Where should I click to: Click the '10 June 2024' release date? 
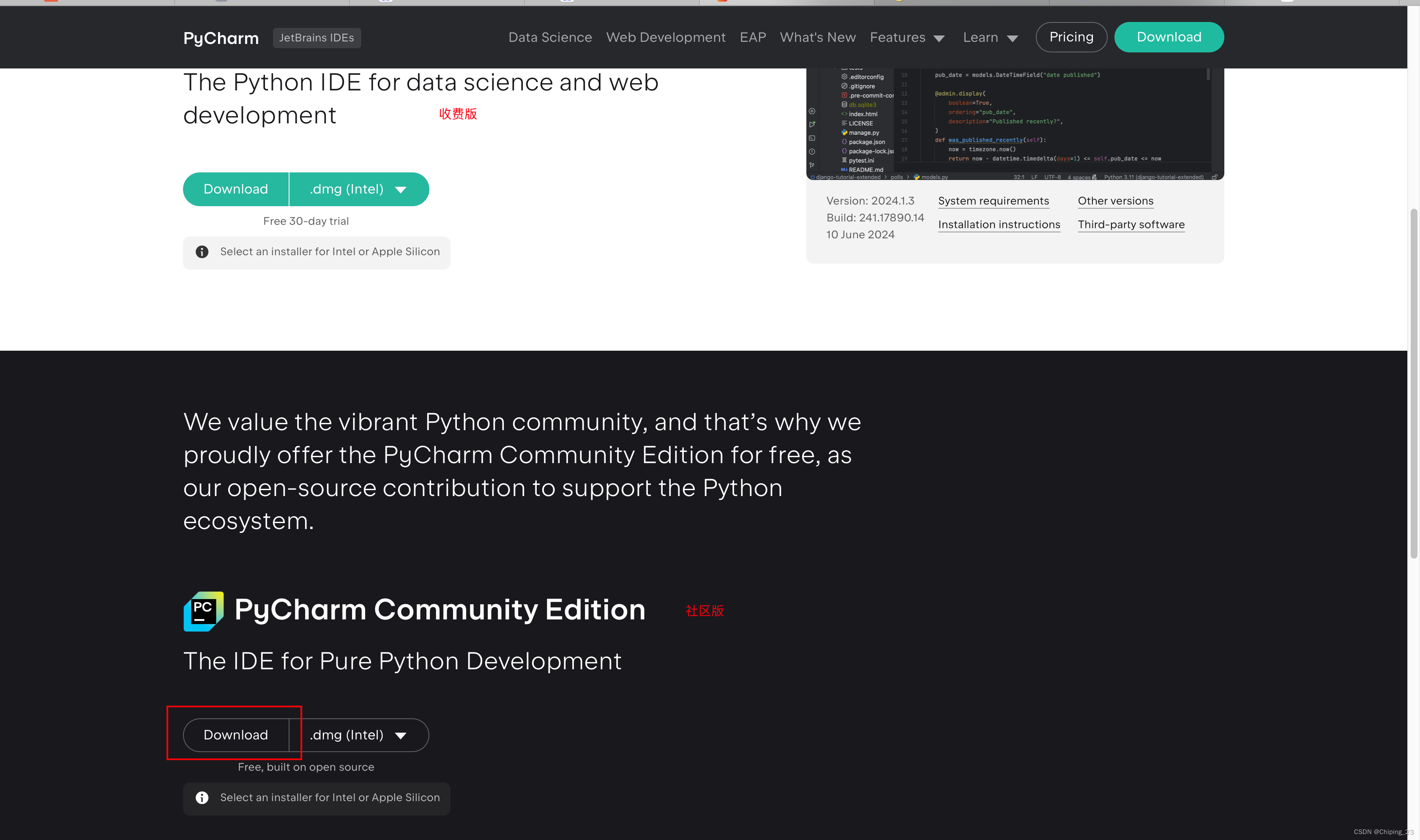(860, 235)
